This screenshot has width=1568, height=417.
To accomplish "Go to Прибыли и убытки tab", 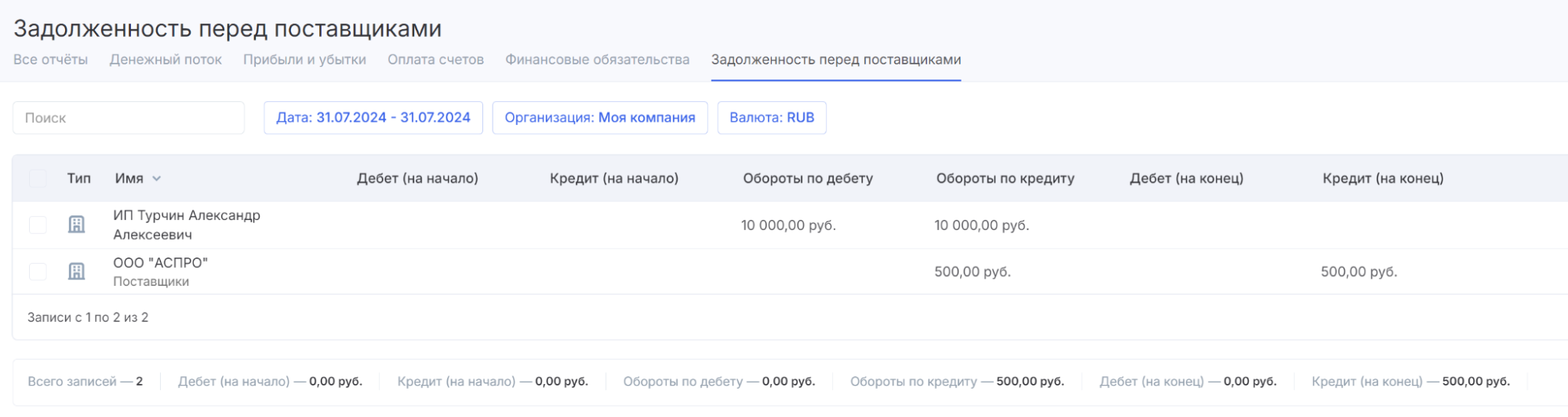I will click(304, 60).
